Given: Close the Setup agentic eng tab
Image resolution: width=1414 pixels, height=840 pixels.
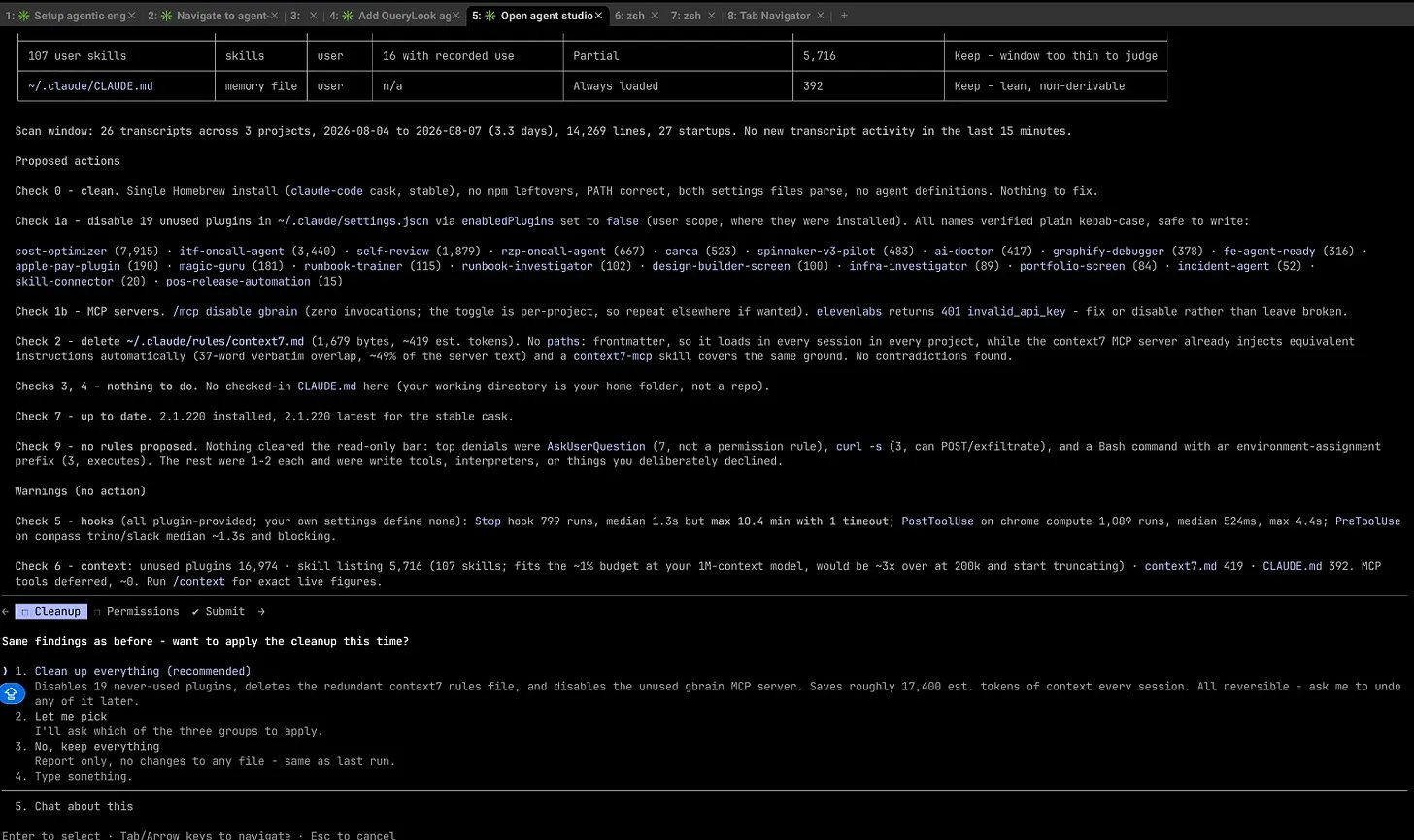Looking at the screenshot, I should pos(133,16).
